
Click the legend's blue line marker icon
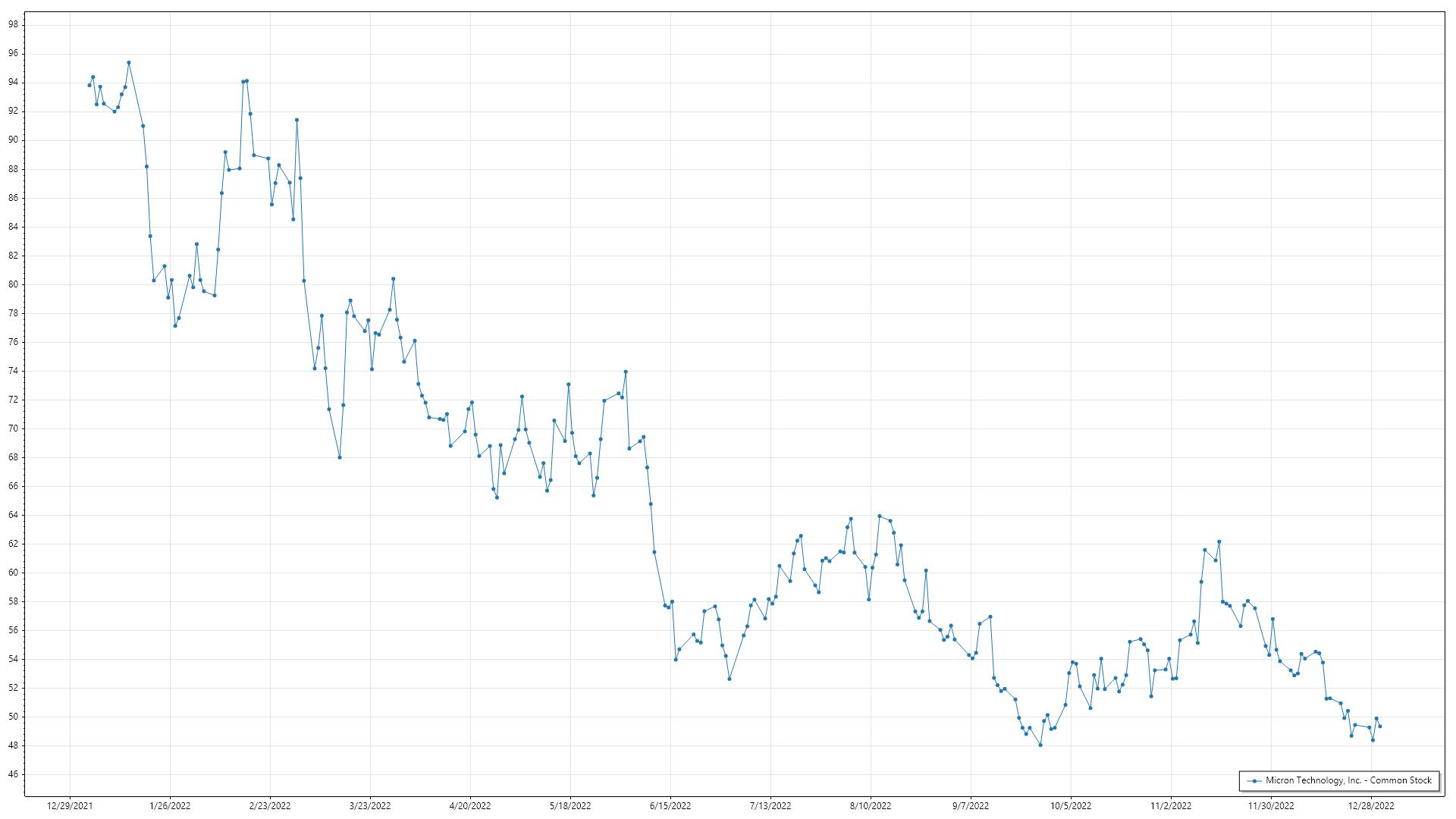pos(1255,781)
